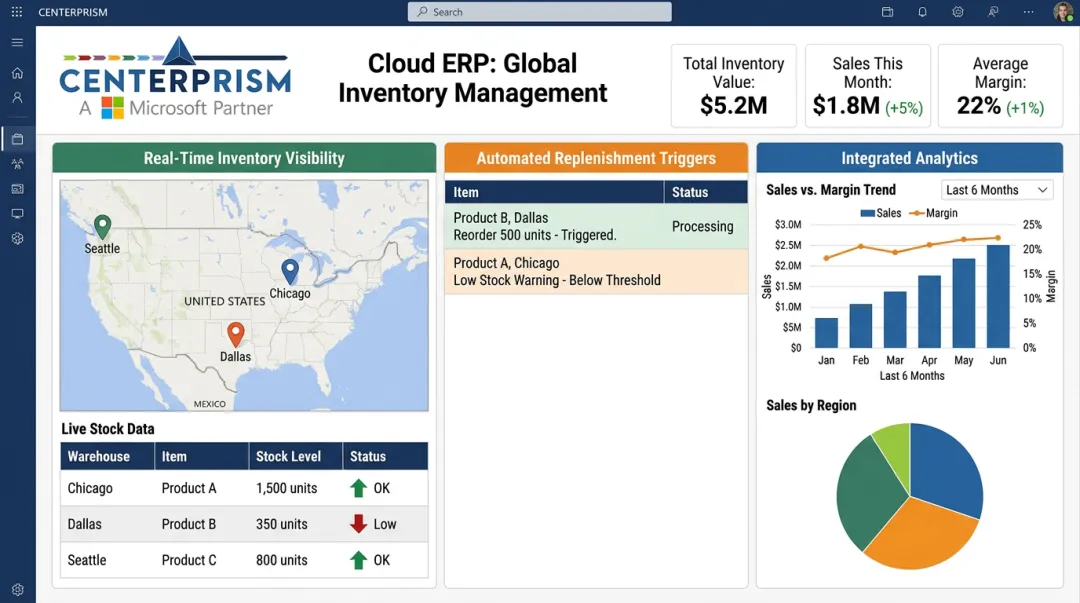Select the Integrated Analytics header

(x=909, y=158)
